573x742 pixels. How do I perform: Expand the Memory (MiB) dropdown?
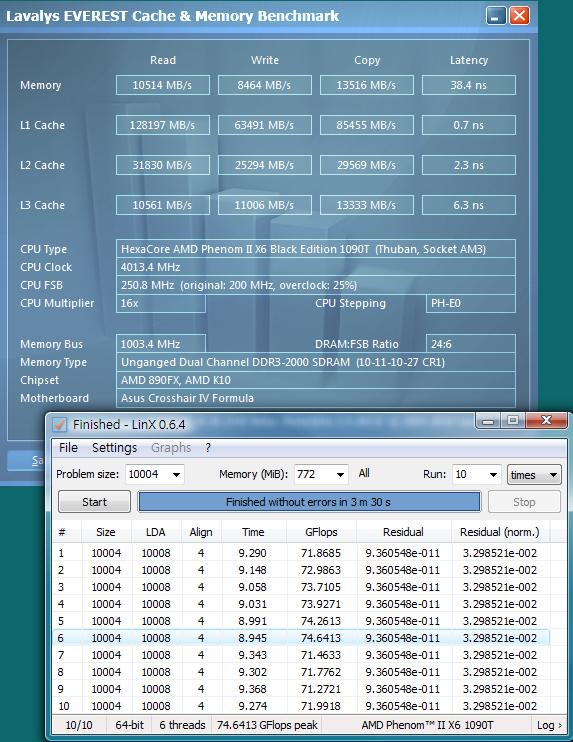pyautogui.click(x=340, y=475)
